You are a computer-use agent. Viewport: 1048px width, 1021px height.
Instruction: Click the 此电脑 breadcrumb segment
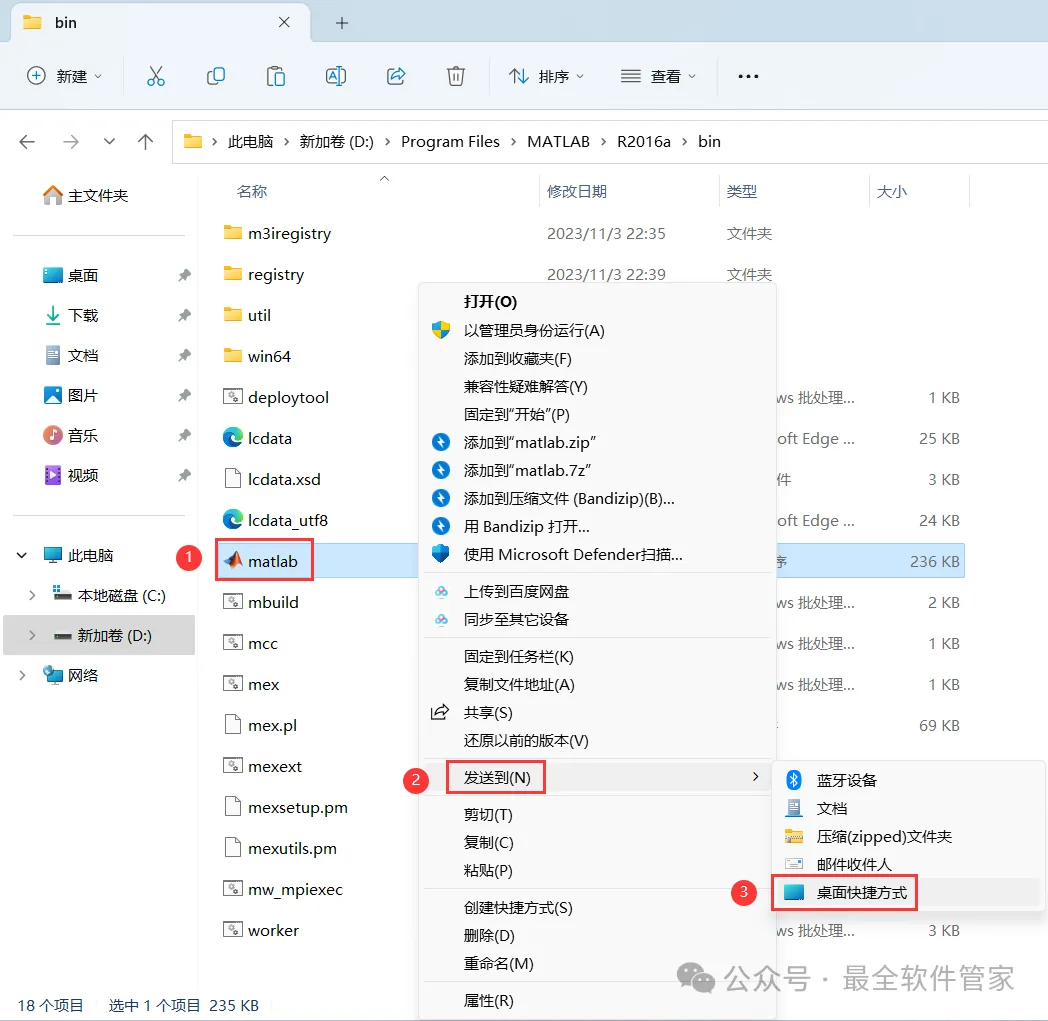tap(250, 142)
